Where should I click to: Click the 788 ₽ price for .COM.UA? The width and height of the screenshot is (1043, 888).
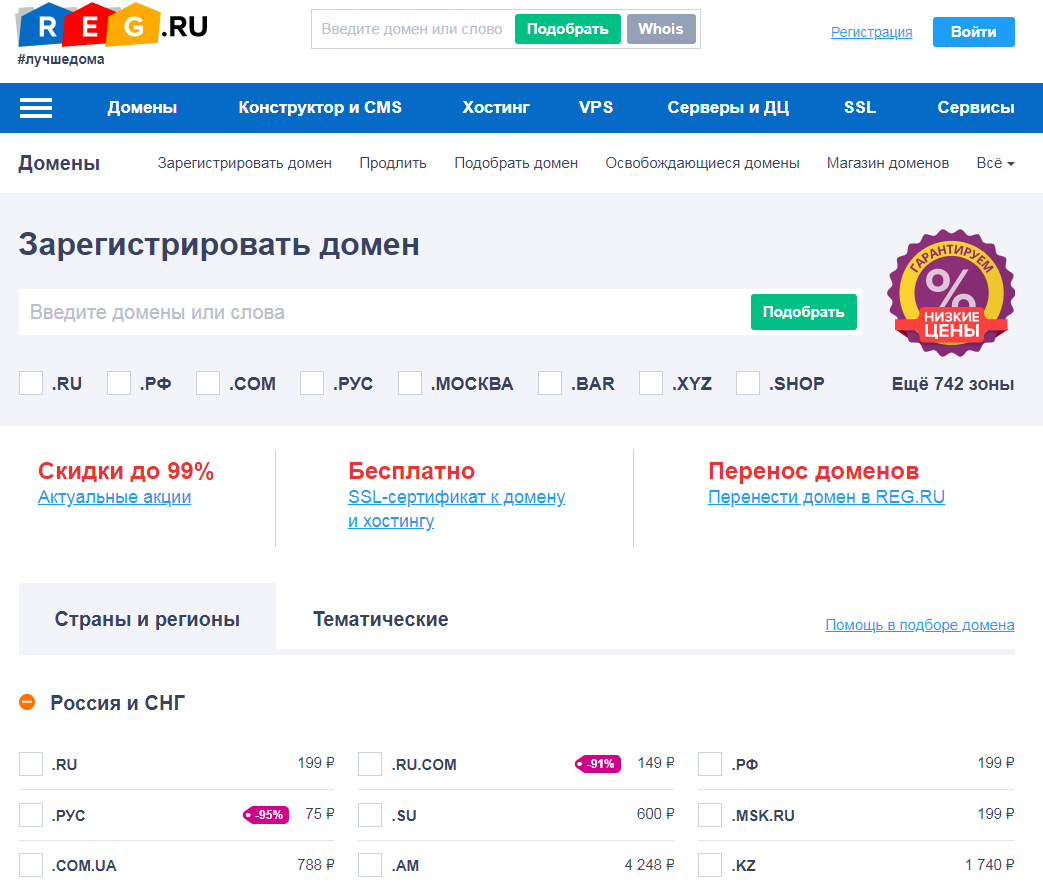(315, 865)
